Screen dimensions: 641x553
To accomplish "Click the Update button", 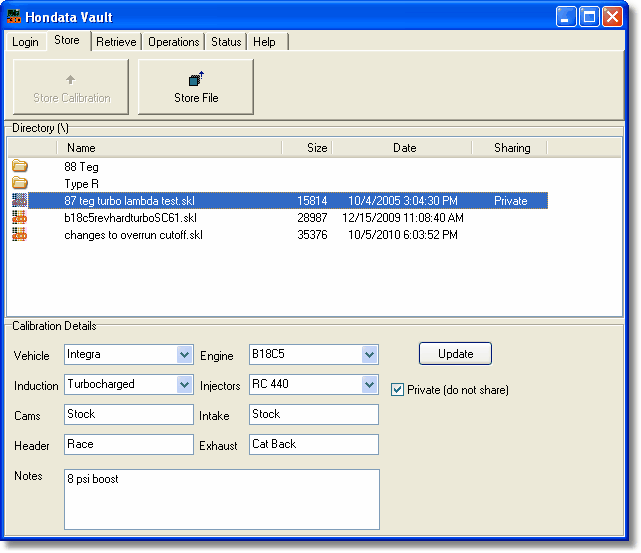I will (455, 354).
